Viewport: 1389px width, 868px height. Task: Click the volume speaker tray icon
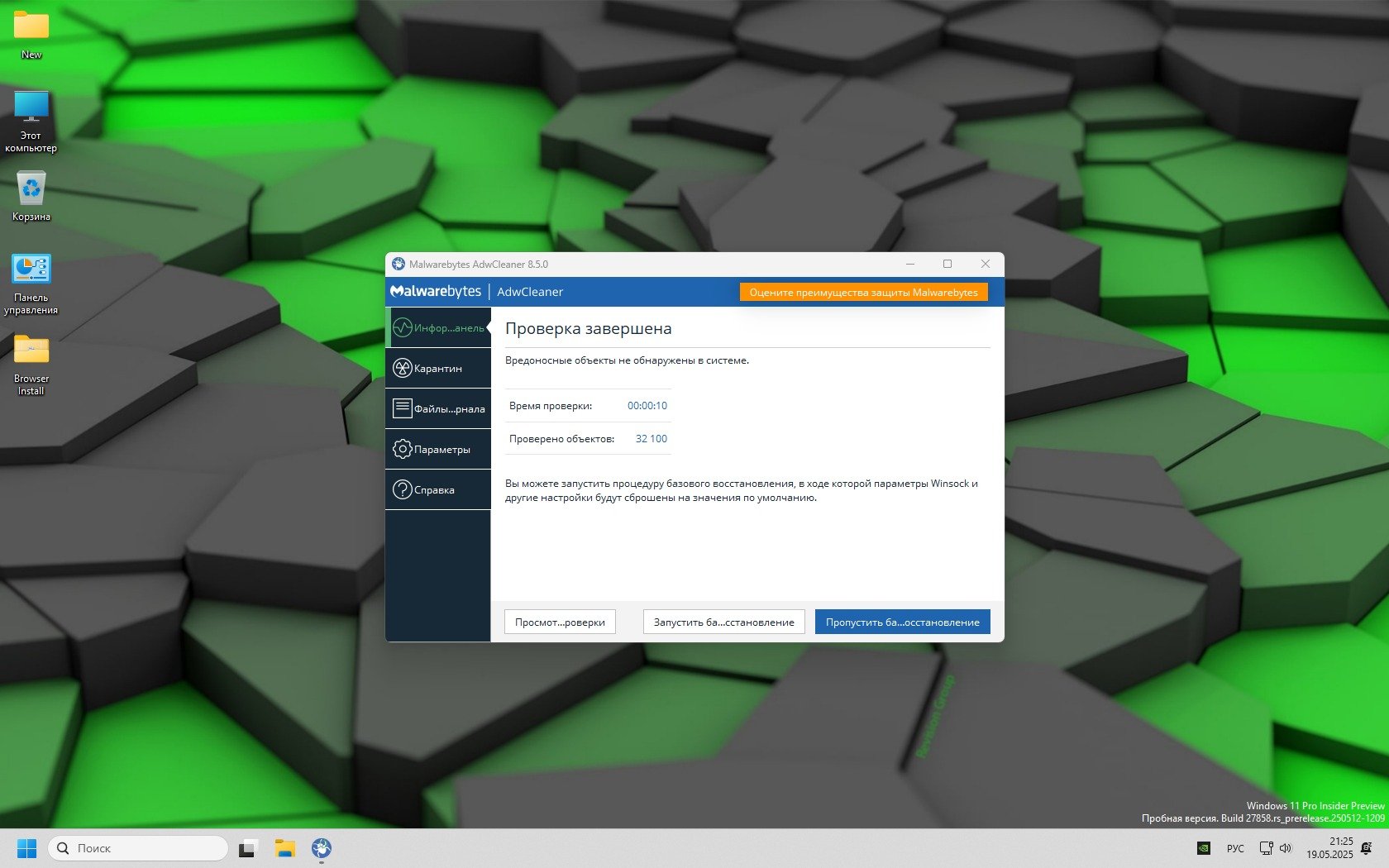coord(1286,848)
